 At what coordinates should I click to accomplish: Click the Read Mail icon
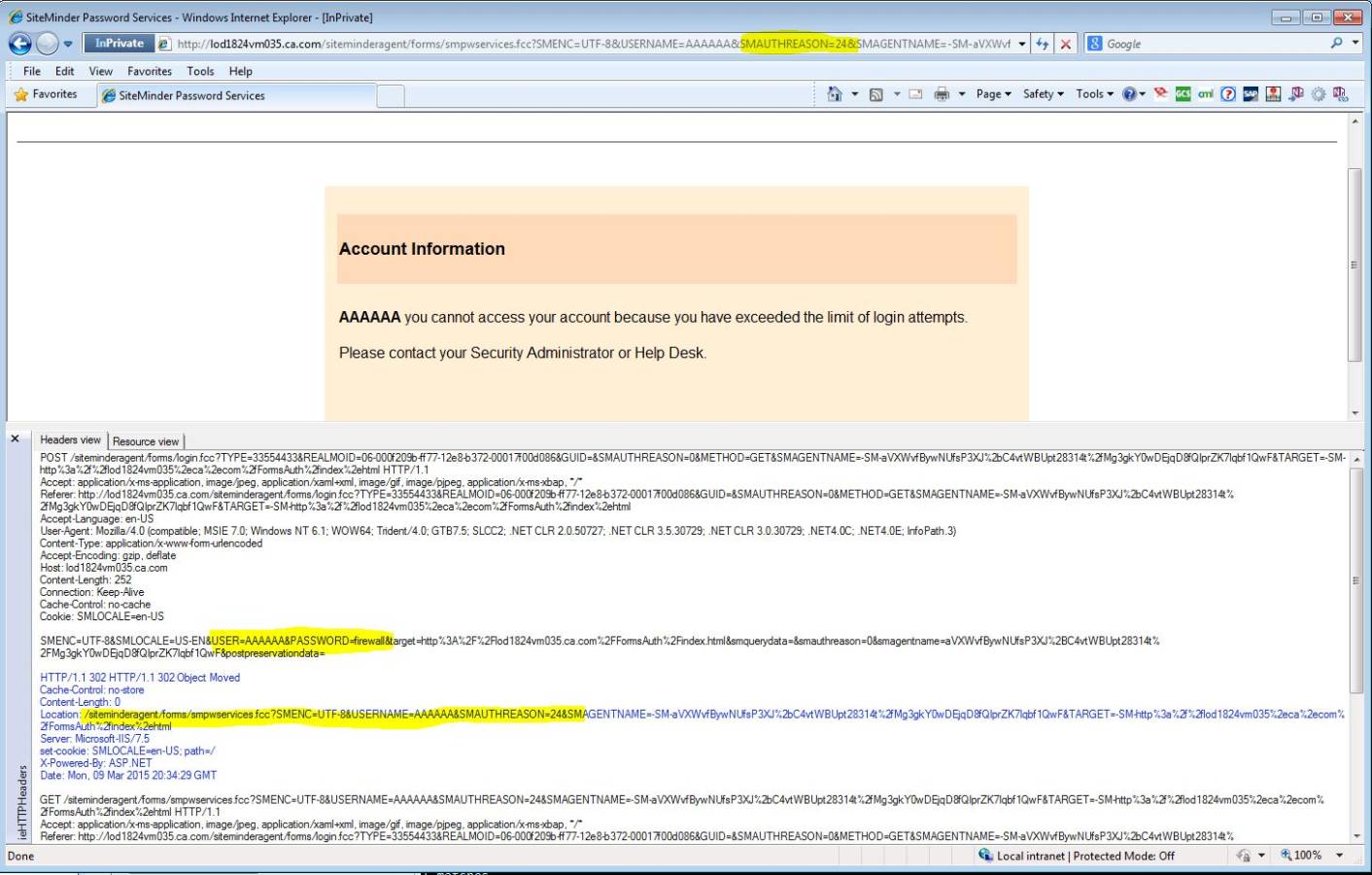(x=914, y=94)
